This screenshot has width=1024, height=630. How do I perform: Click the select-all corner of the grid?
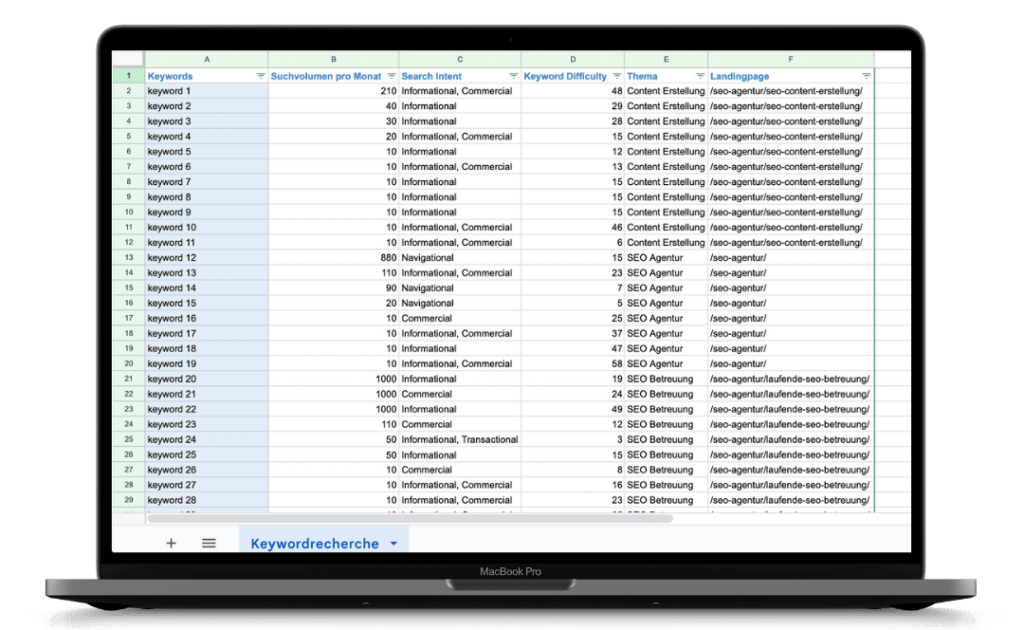click(128, 59)
